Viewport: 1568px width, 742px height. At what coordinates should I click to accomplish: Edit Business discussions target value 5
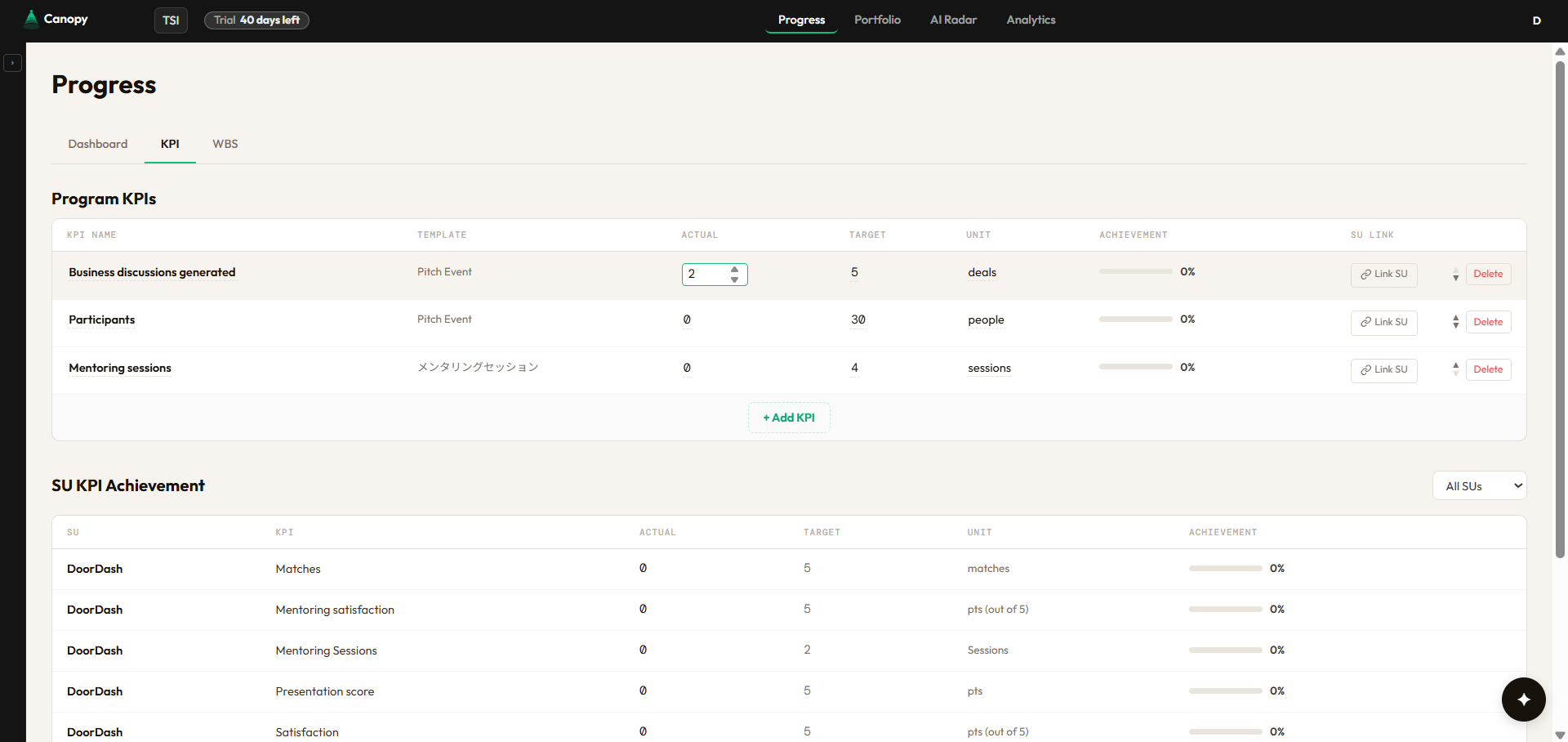pyautogui.click(x=854, y=272)
